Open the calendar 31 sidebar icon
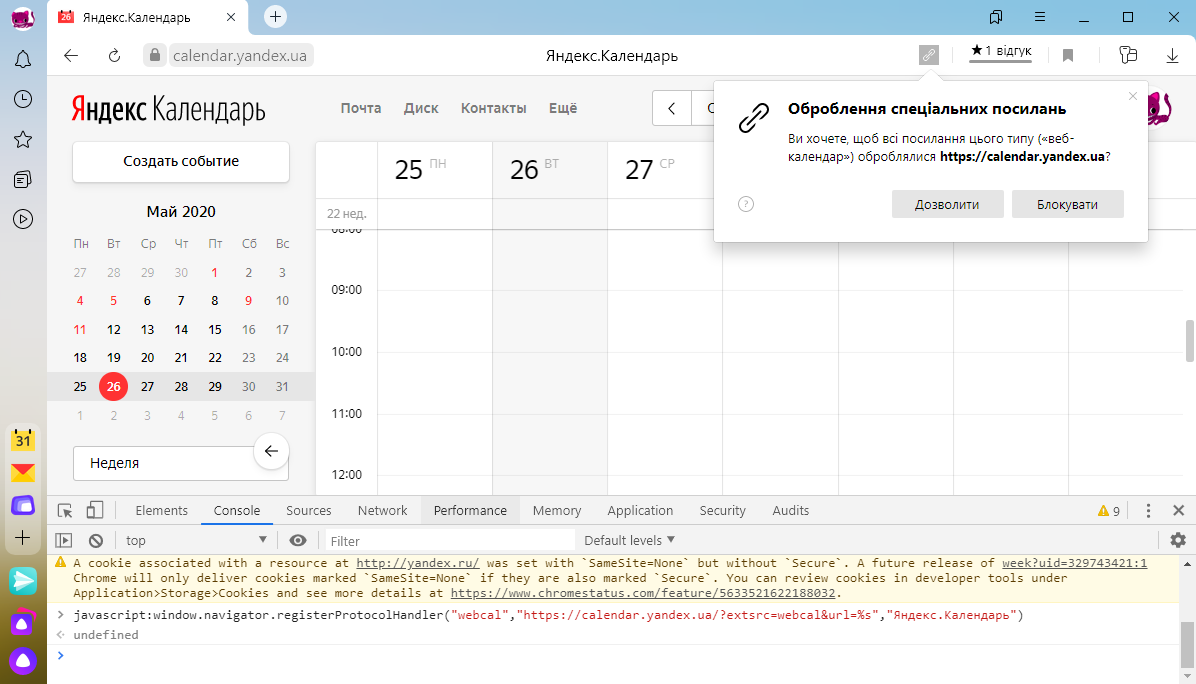1196x684 pixels. 23,439
